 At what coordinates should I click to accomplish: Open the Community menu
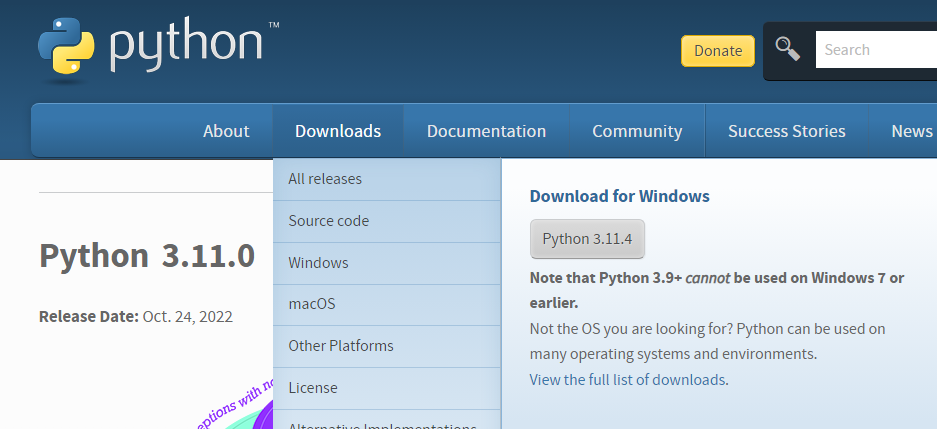point(637,131)
